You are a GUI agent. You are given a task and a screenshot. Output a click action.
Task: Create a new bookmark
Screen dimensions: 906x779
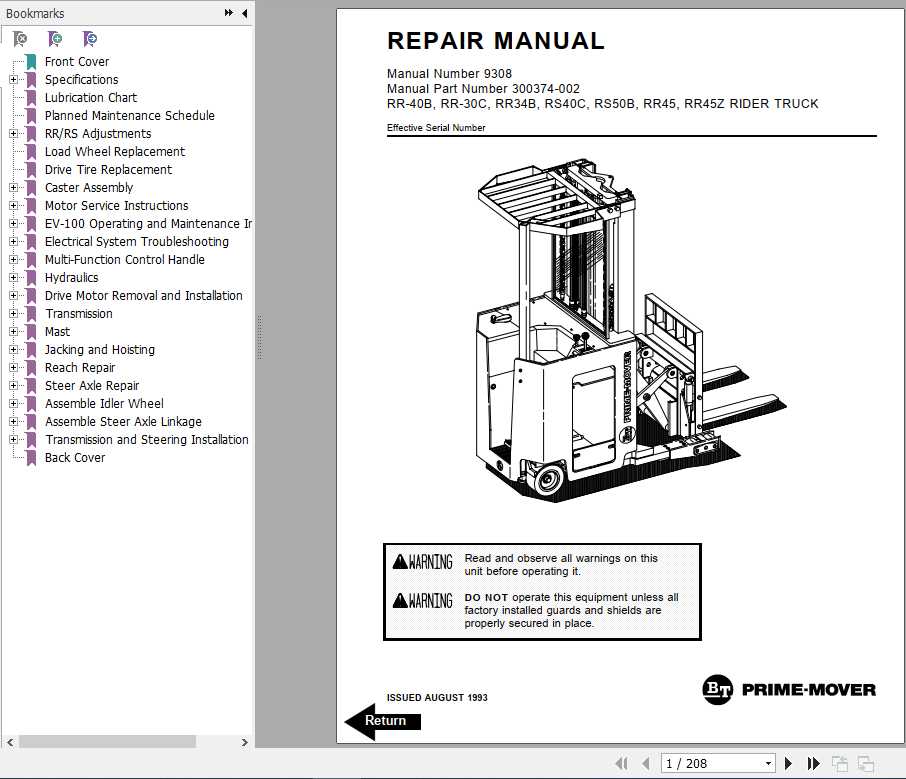(56, 38)
